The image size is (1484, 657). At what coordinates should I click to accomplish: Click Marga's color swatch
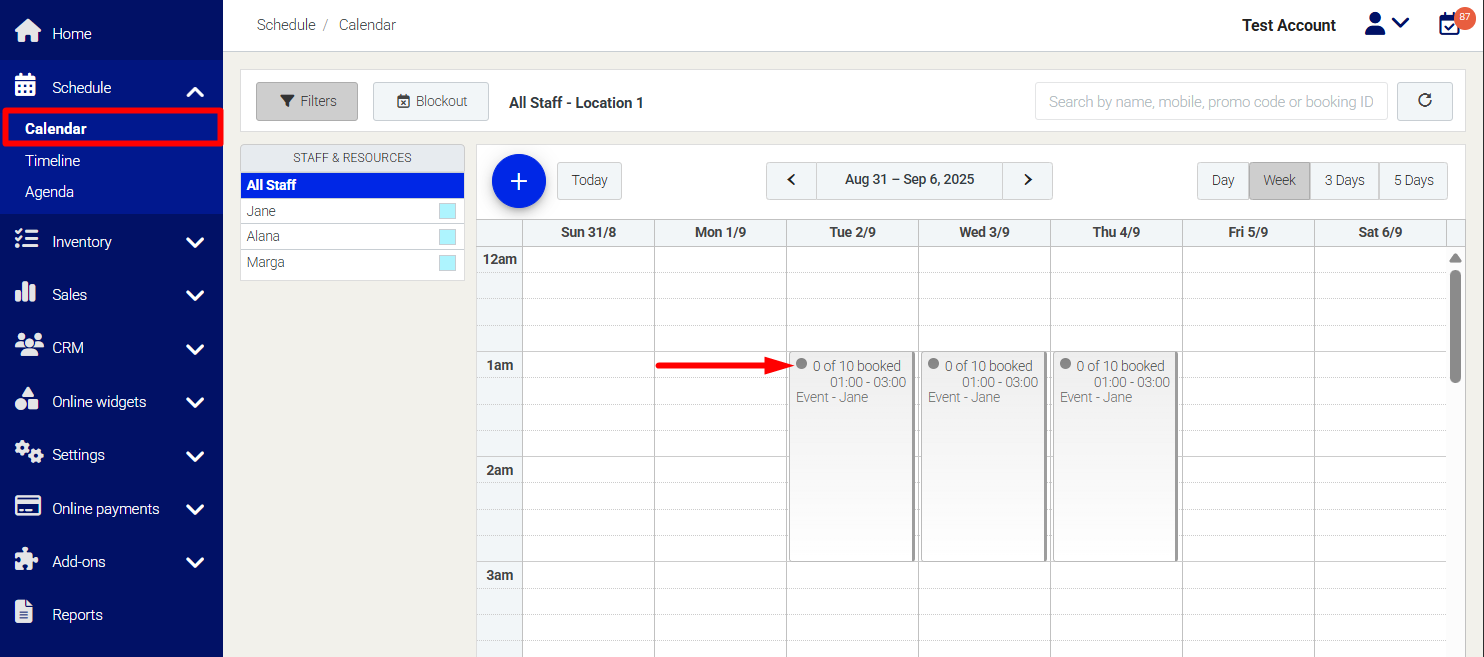447,263
